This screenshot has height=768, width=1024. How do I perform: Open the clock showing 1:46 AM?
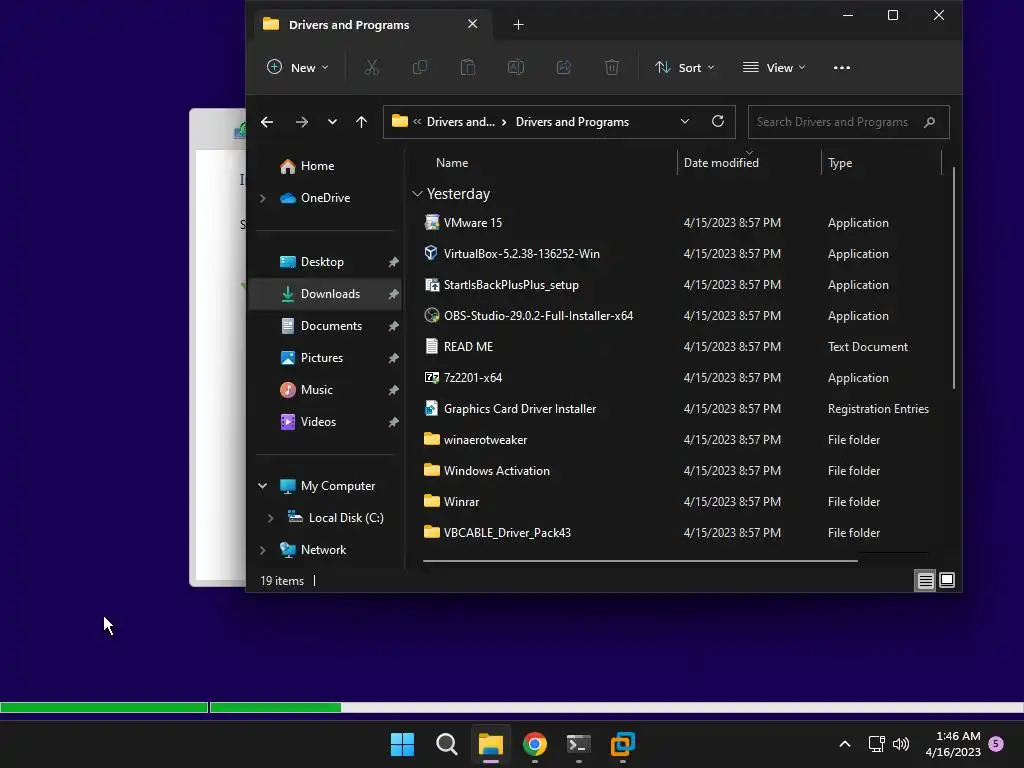tap(953, 744)
